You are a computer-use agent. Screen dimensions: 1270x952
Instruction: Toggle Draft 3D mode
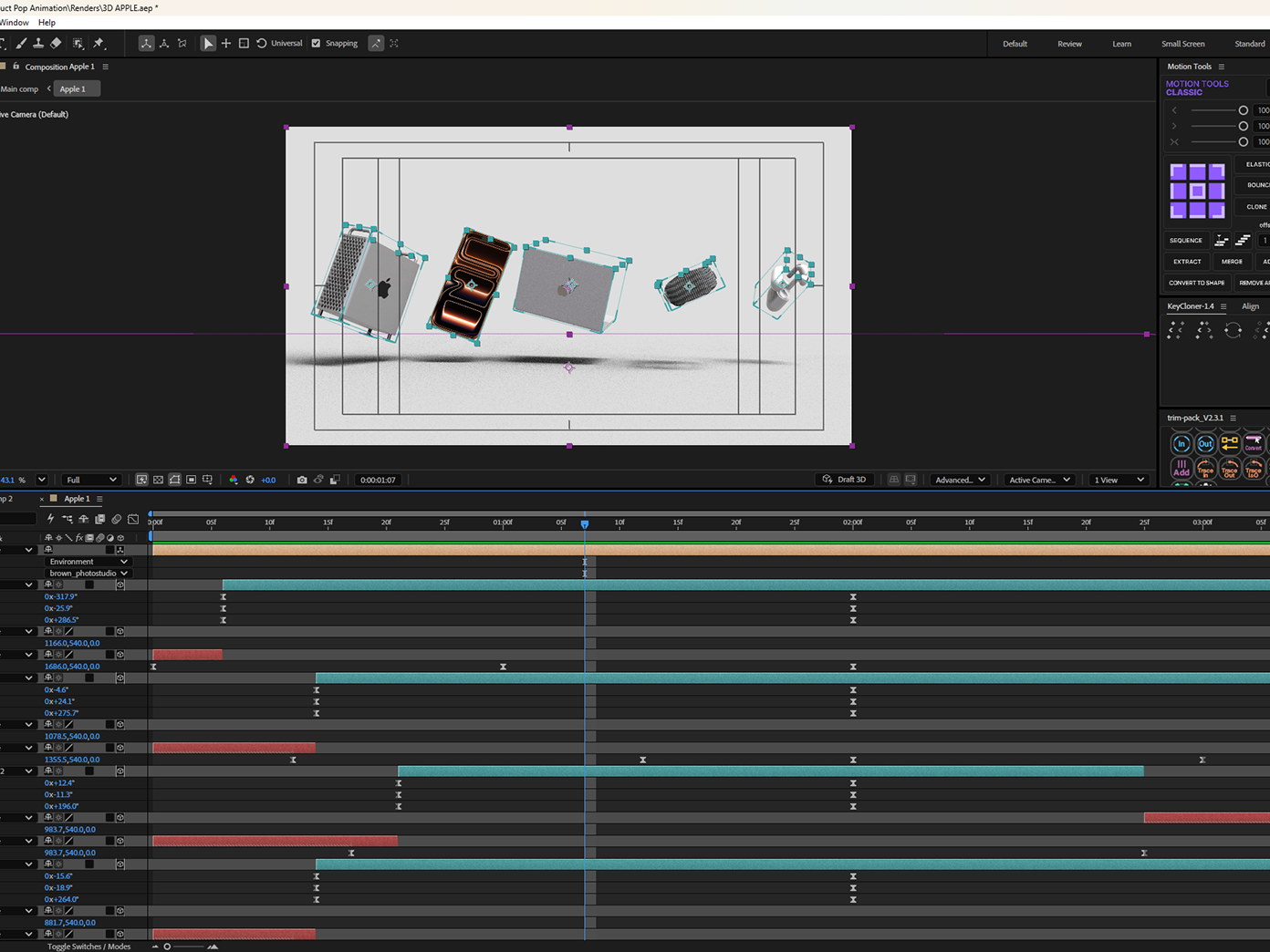click(x=844, y=480)
